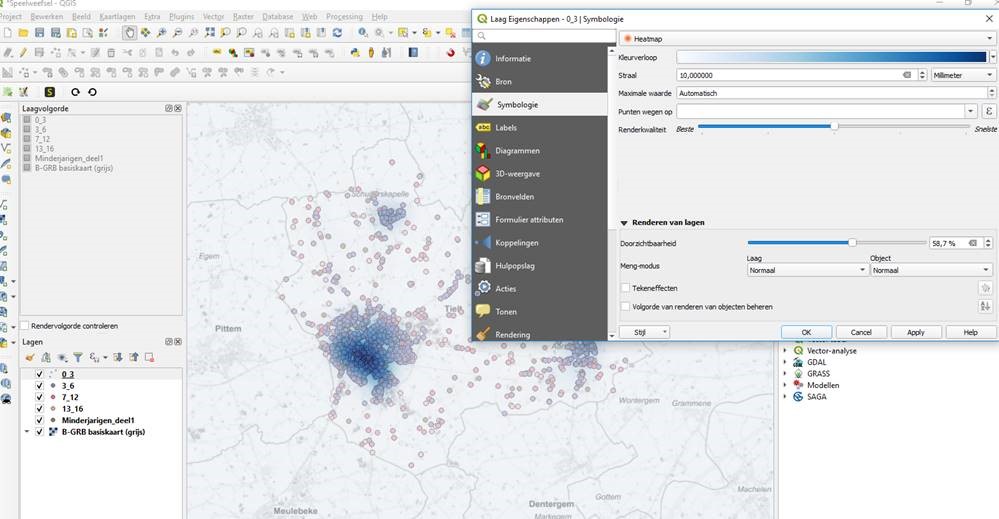Open the Laag blend mode dropdown
This screenshot has height=519, width=999.
click(807, 271)
